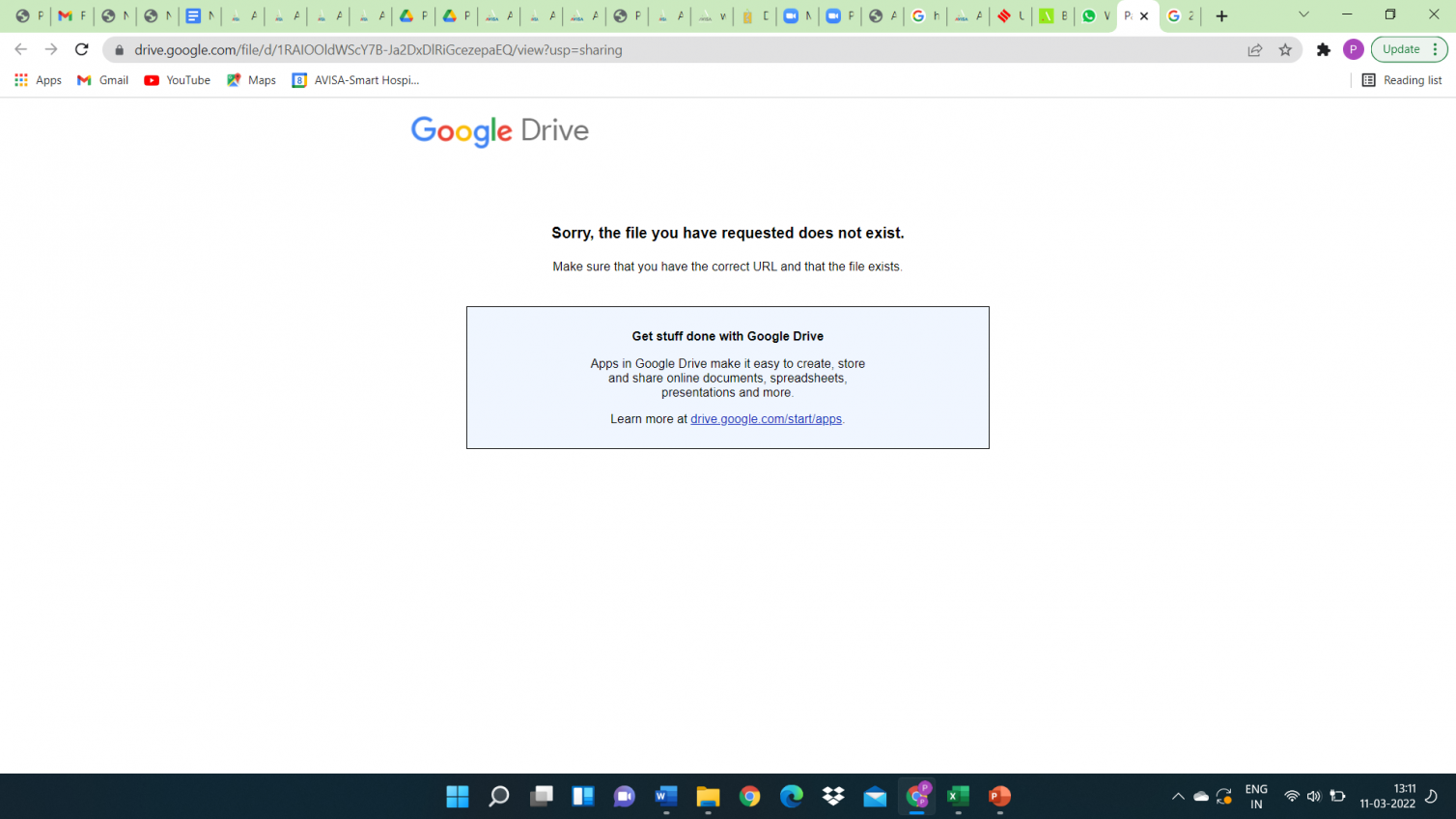1456x819 pixels.
Task: Switch to the last Google search tab
Action: click(x=1180, y=15)
